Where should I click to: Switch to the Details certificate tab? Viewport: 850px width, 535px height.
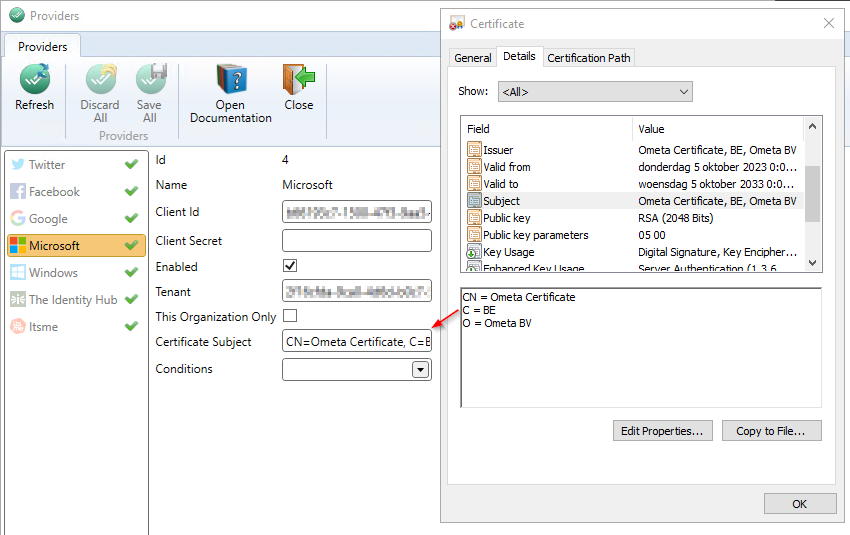(x=519, y=56)
